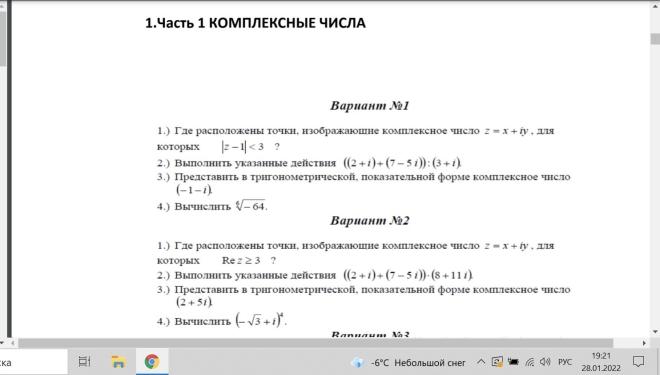
Task: Click the 'Вариант №2' title
Action: click(x=370, y=221)
